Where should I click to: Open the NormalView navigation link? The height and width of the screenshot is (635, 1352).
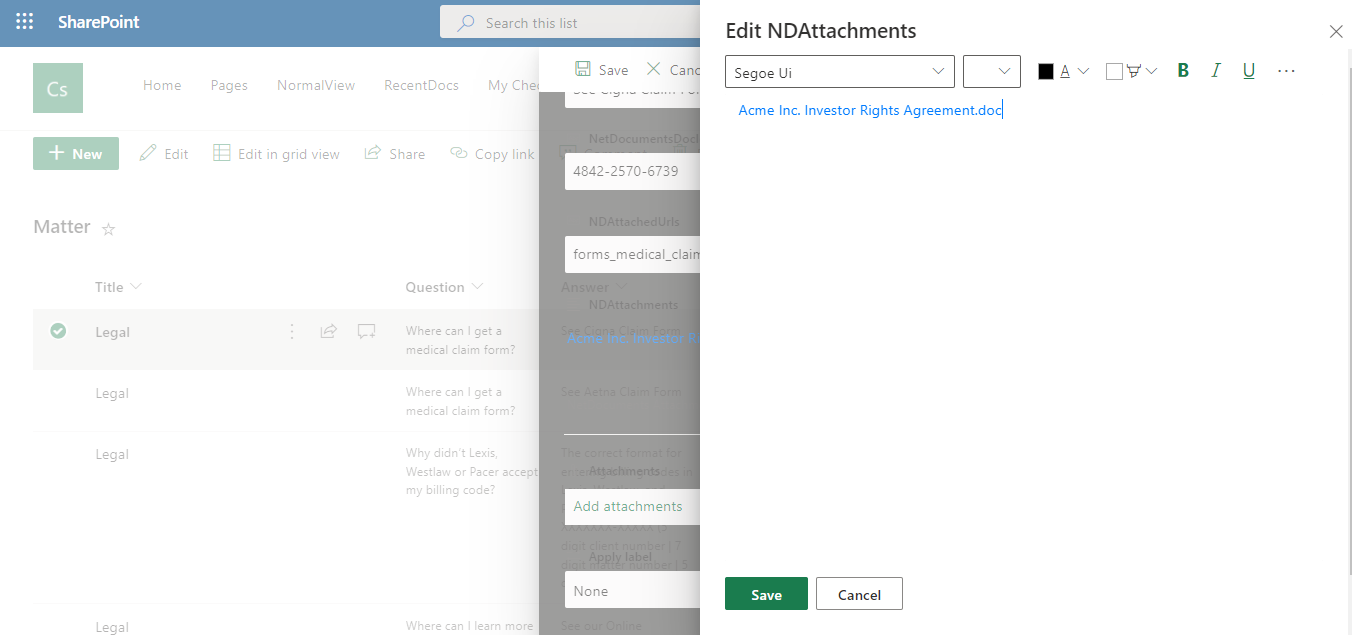click(x=316, y=86)
